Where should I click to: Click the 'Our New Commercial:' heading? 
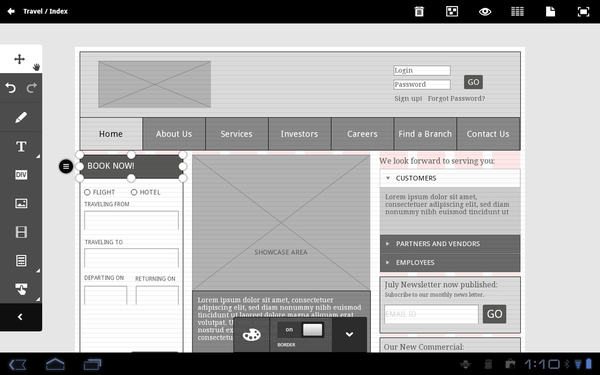pos(424,347)
